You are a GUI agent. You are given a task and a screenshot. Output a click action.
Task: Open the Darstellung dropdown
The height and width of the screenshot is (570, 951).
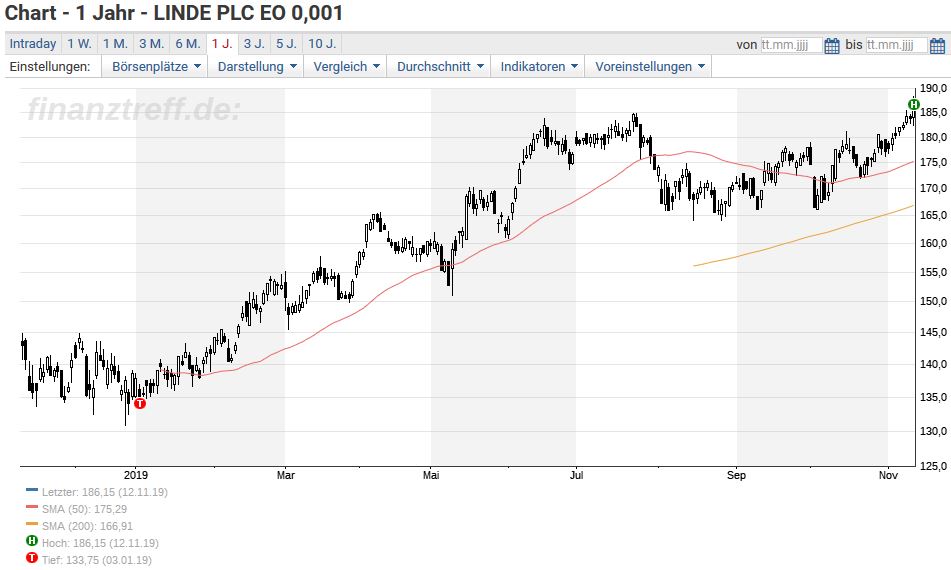click(257, 67)
